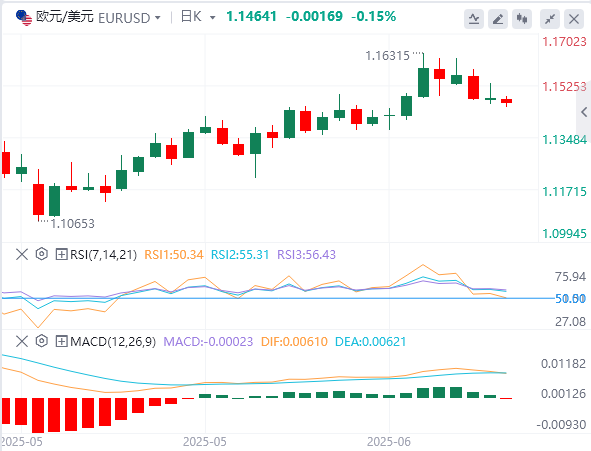Expand the right side panel arrow
This screenshot has height=451, width=591.
584,112
